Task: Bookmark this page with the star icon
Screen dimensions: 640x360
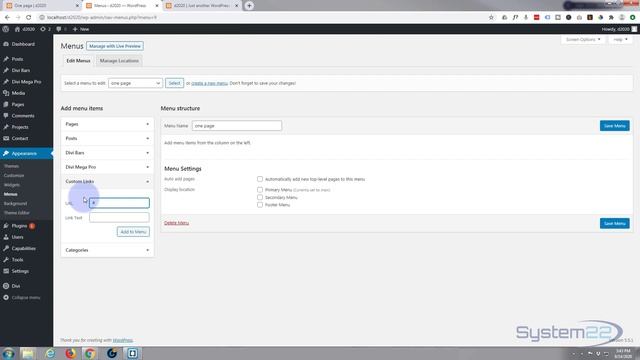Action: pos(491,18)
